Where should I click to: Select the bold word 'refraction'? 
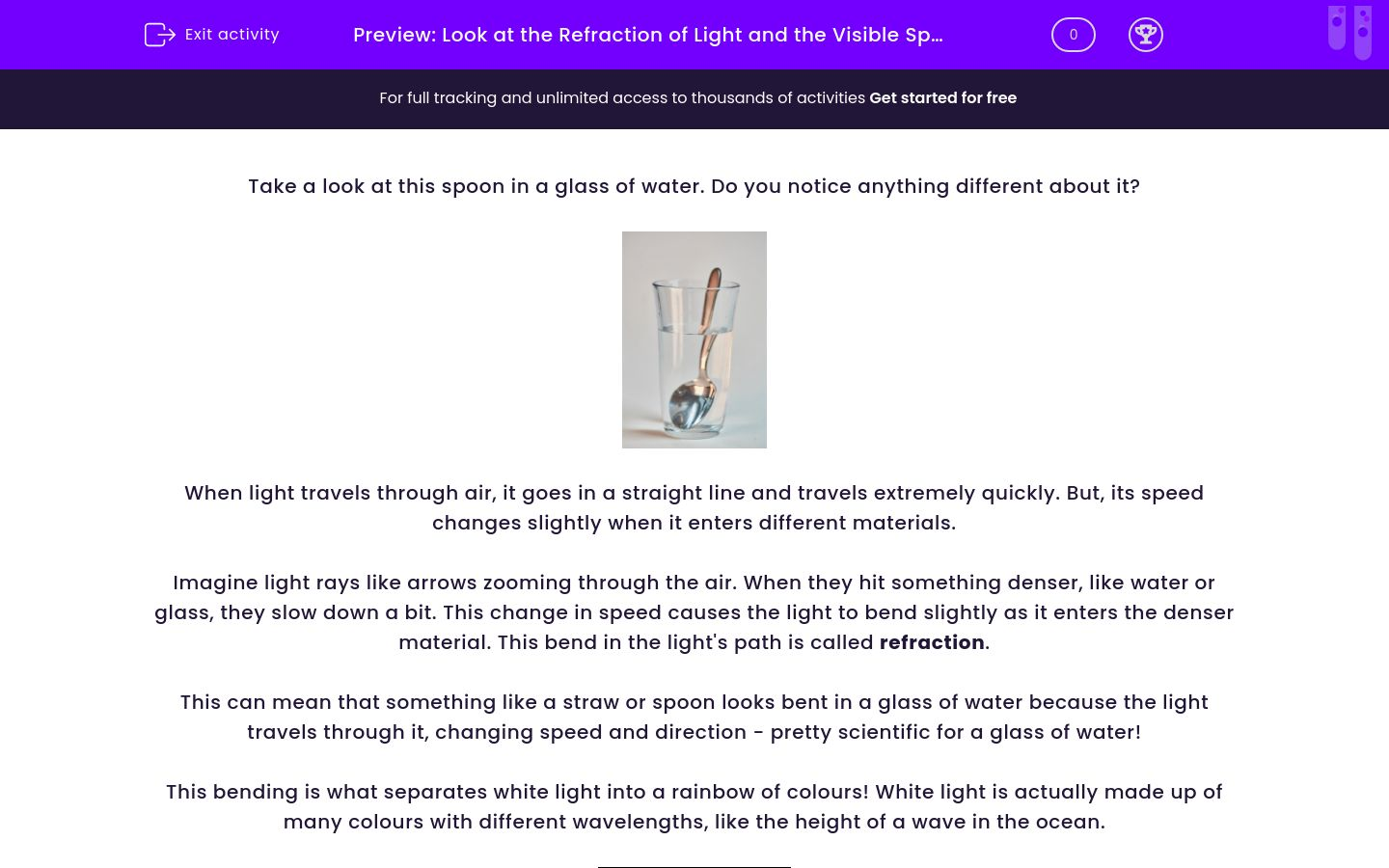(x=931, y=642)
